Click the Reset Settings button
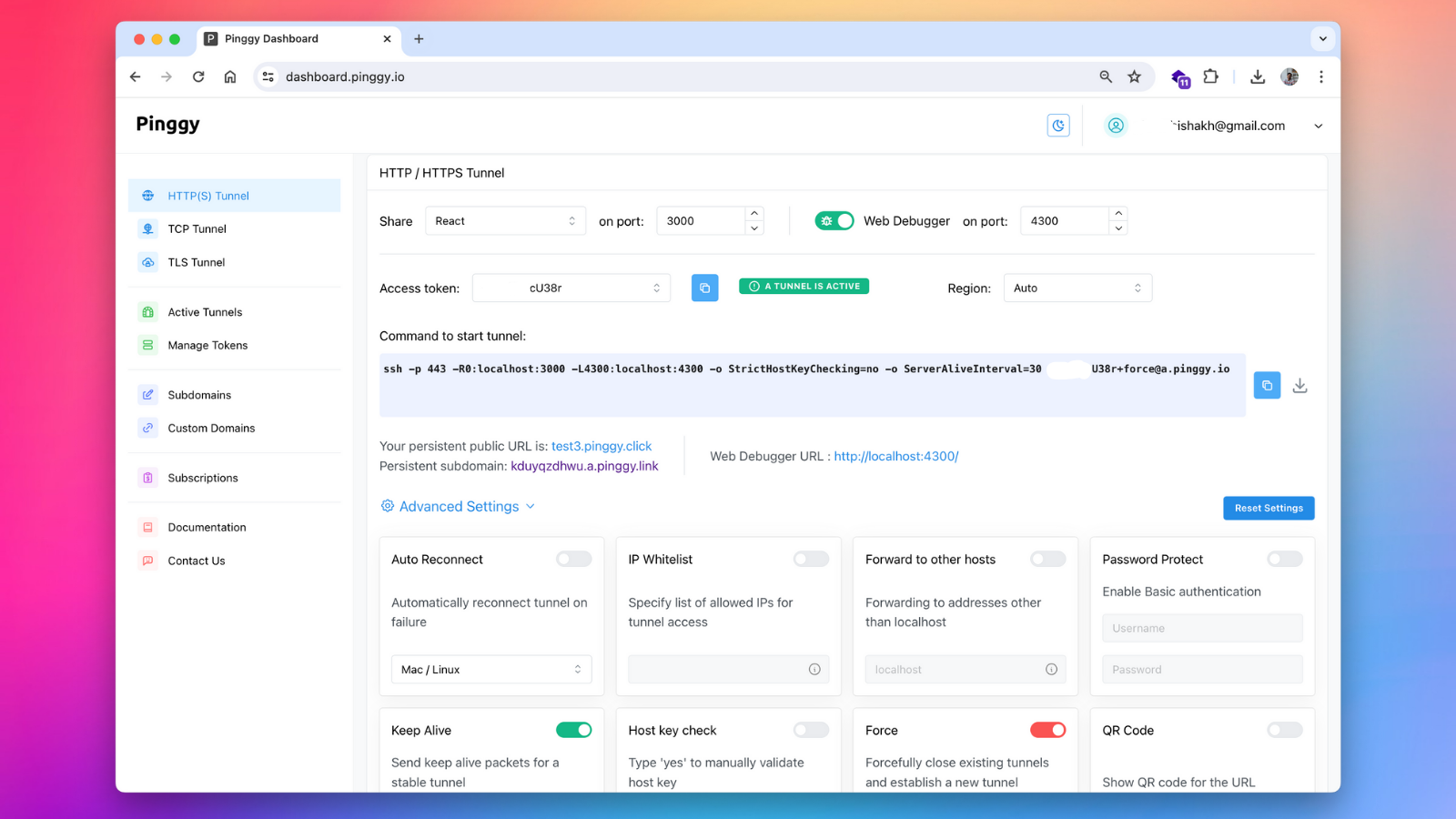The width and height of the screenshot is (1456, 819). [x=1269, y=508]
